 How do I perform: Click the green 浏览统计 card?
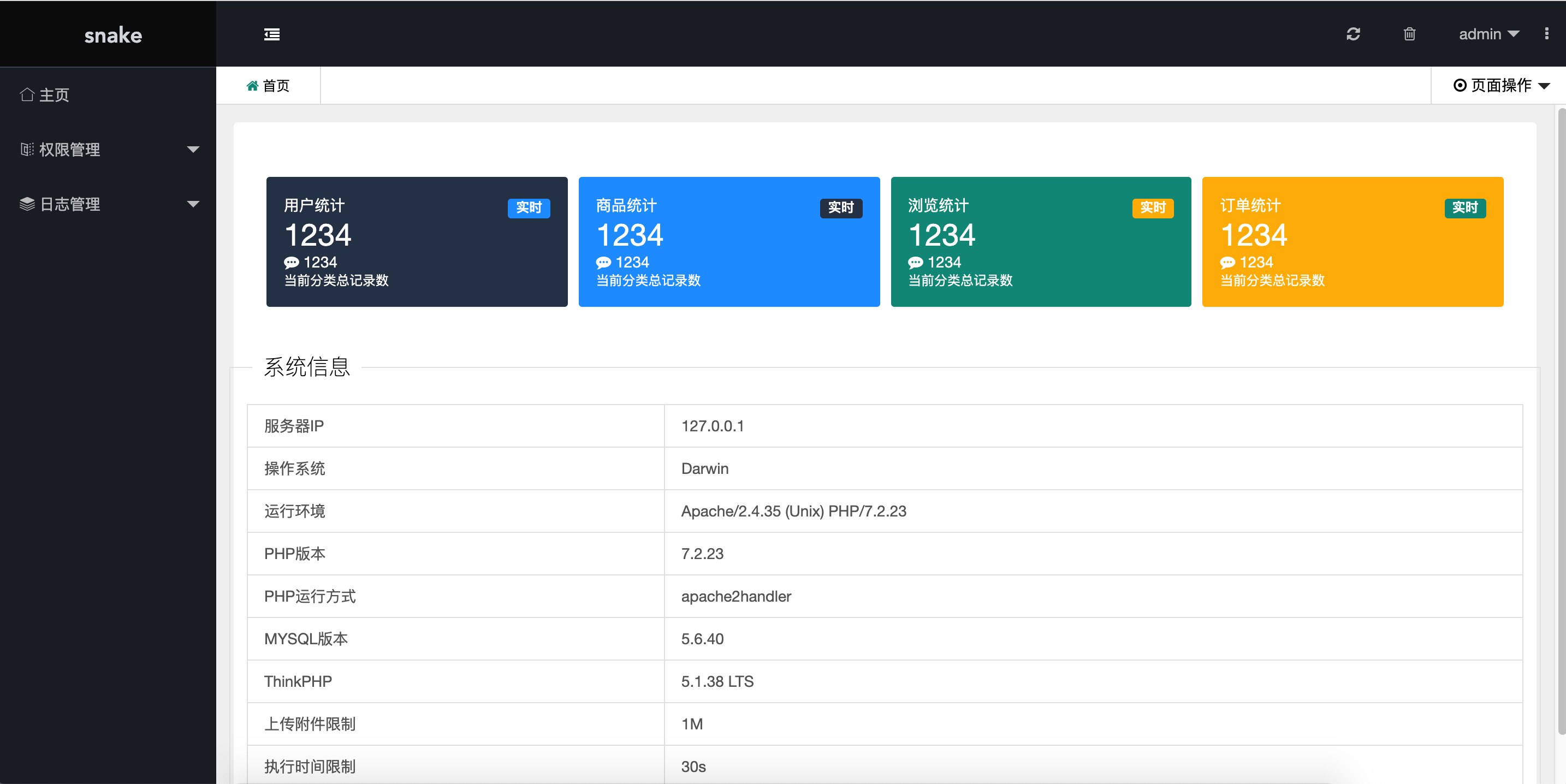pos(1040,242)
